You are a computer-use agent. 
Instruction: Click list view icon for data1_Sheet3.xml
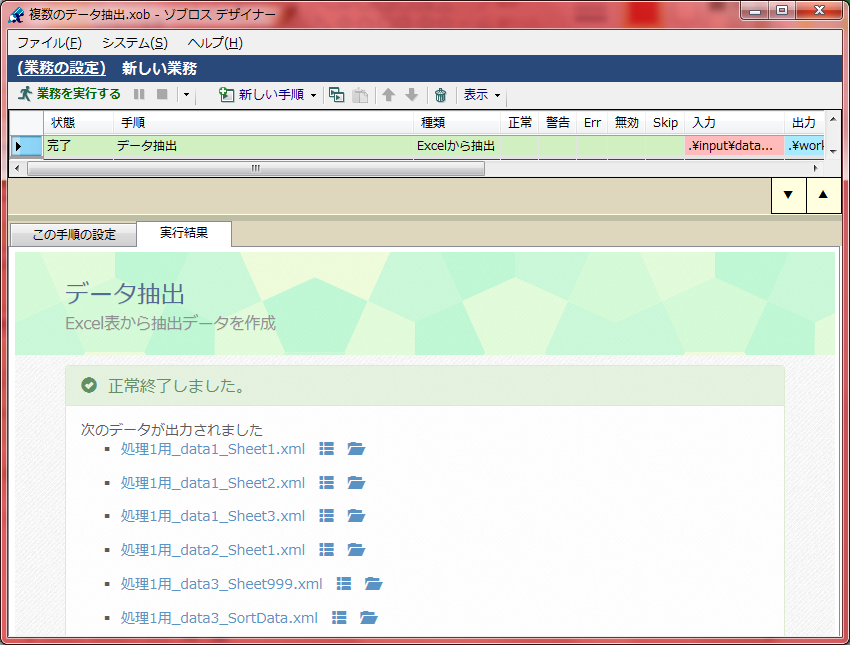click(326, 516)
